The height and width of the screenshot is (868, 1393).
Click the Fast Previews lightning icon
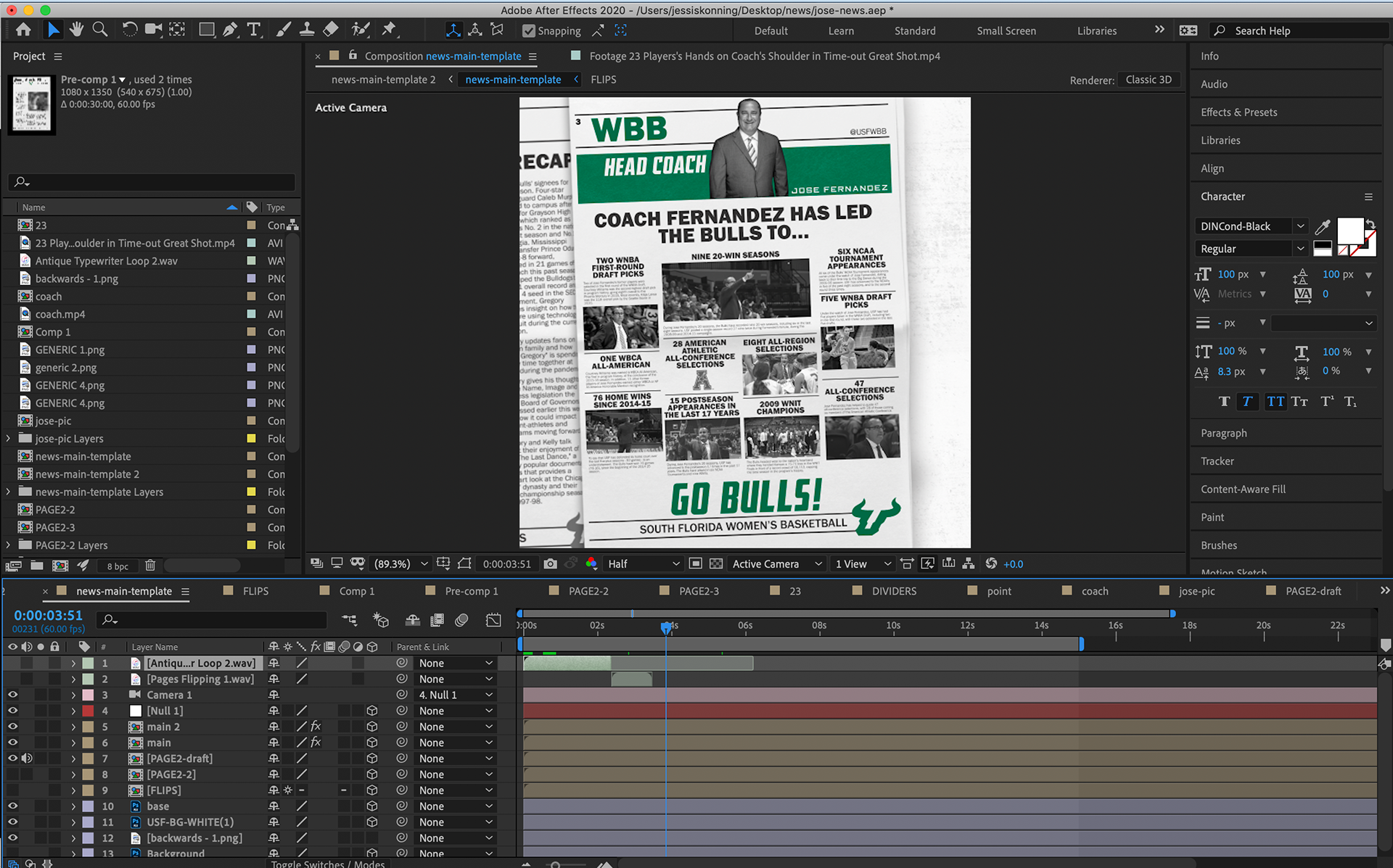click(928, 563)
